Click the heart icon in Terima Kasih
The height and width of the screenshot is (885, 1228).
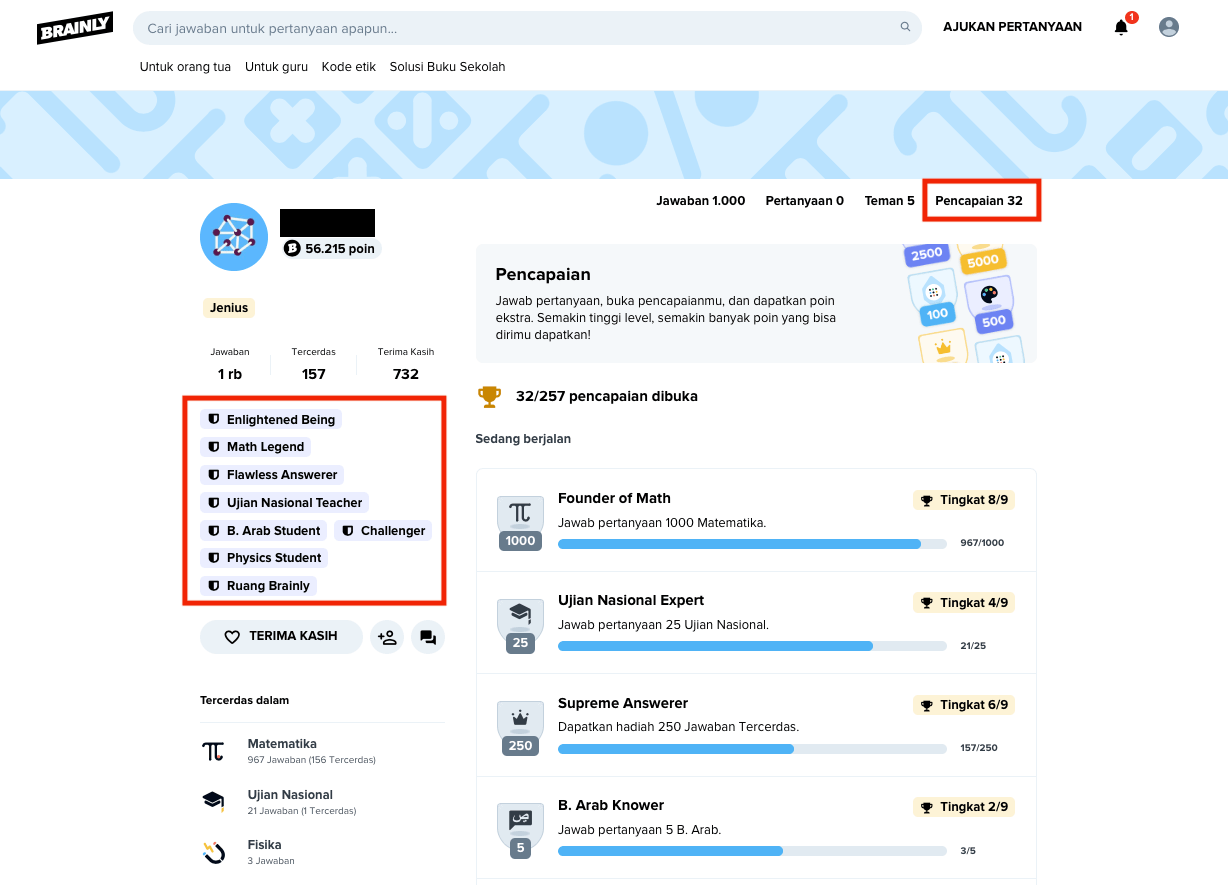pyautogui.click(x=232, y=637)
